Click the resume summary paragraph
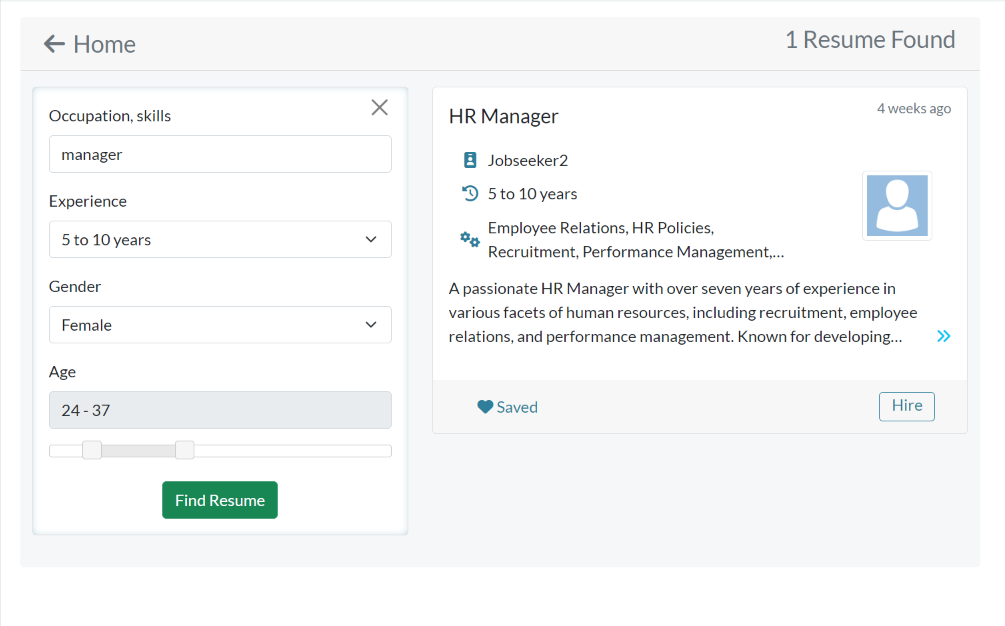Screen dimensions: 1005x626 pyautogui.click(x=683, y=313)
